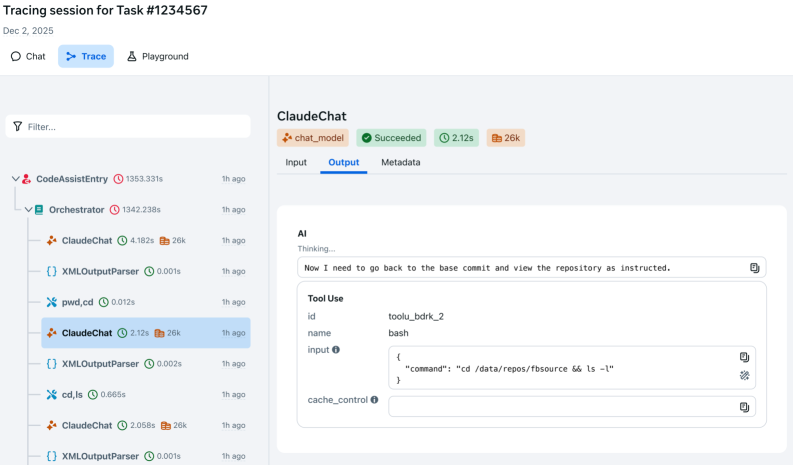
Task: Switch to the Input tab
Action: (296, 162)
